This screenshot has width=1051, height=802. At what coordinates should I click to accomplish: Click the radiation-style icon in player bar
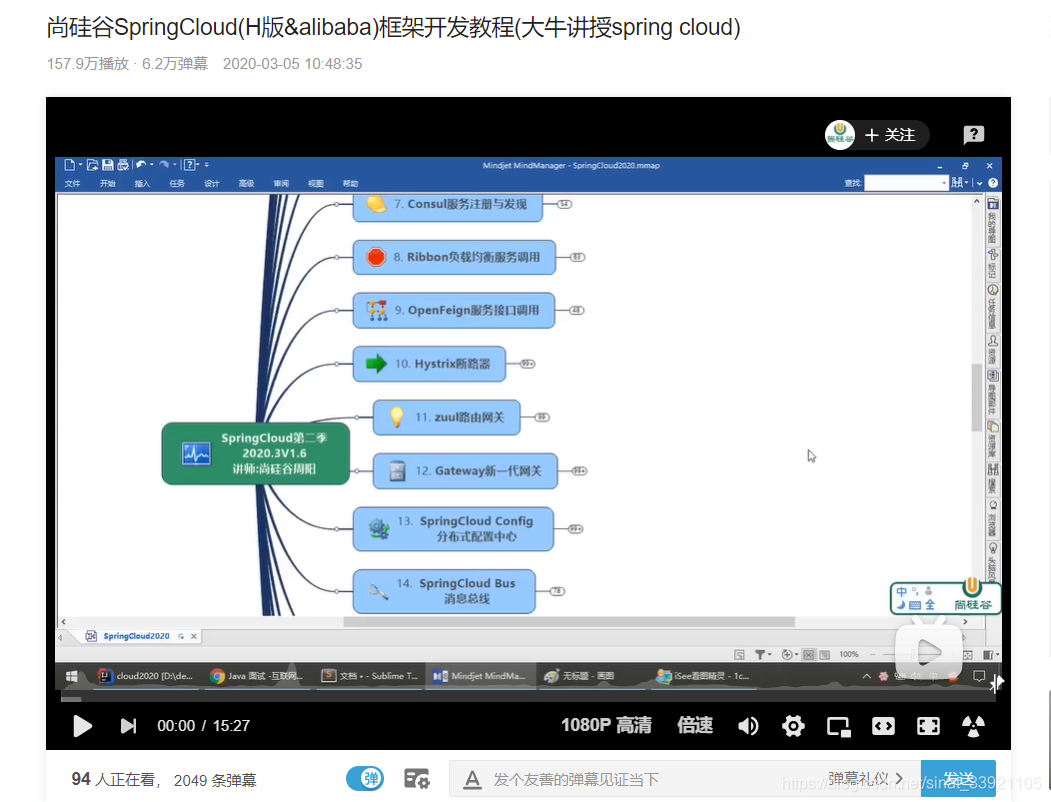coord(973,726)
